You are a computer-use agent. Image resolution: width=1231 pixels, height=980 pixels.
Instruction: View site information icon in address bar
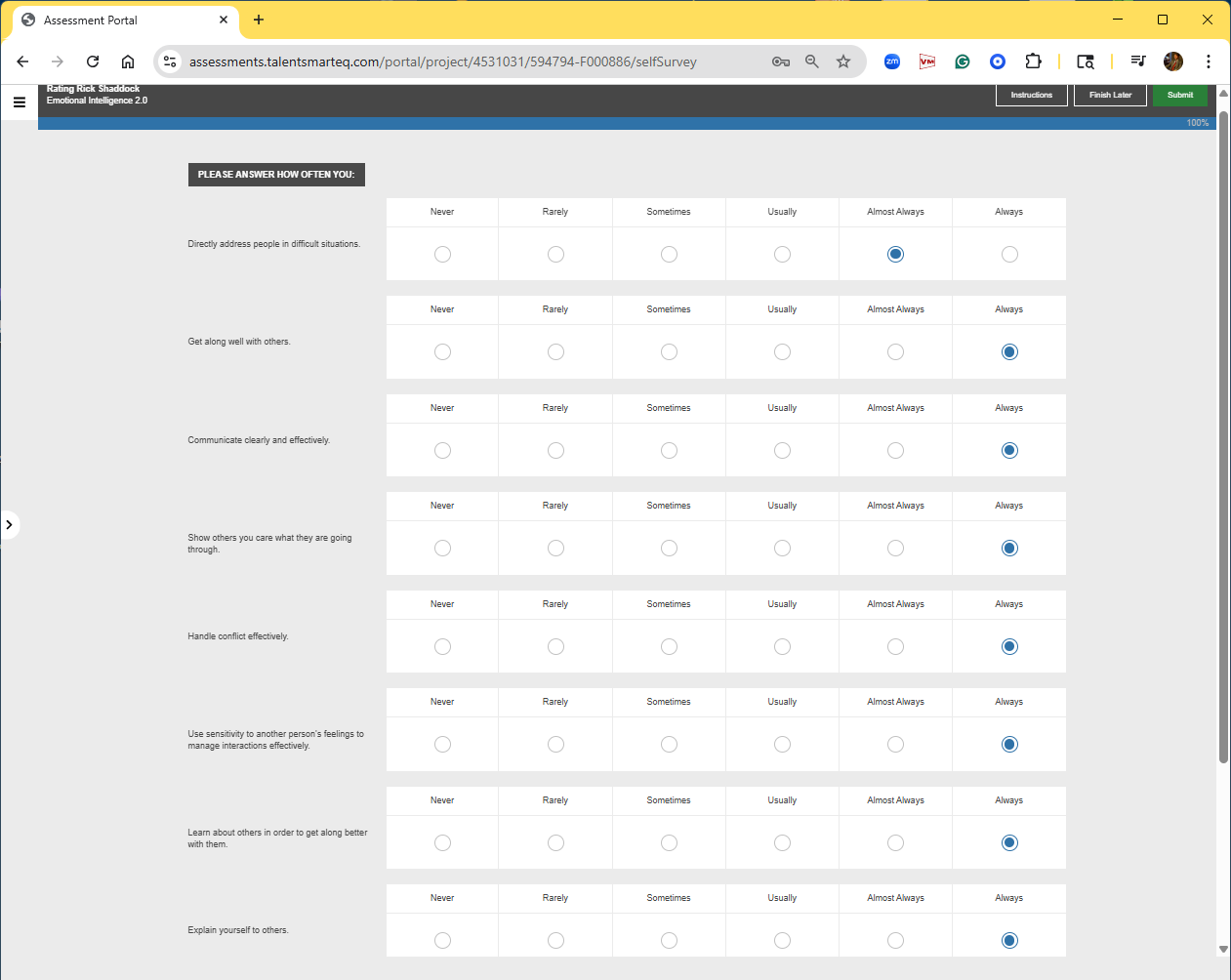170,61
